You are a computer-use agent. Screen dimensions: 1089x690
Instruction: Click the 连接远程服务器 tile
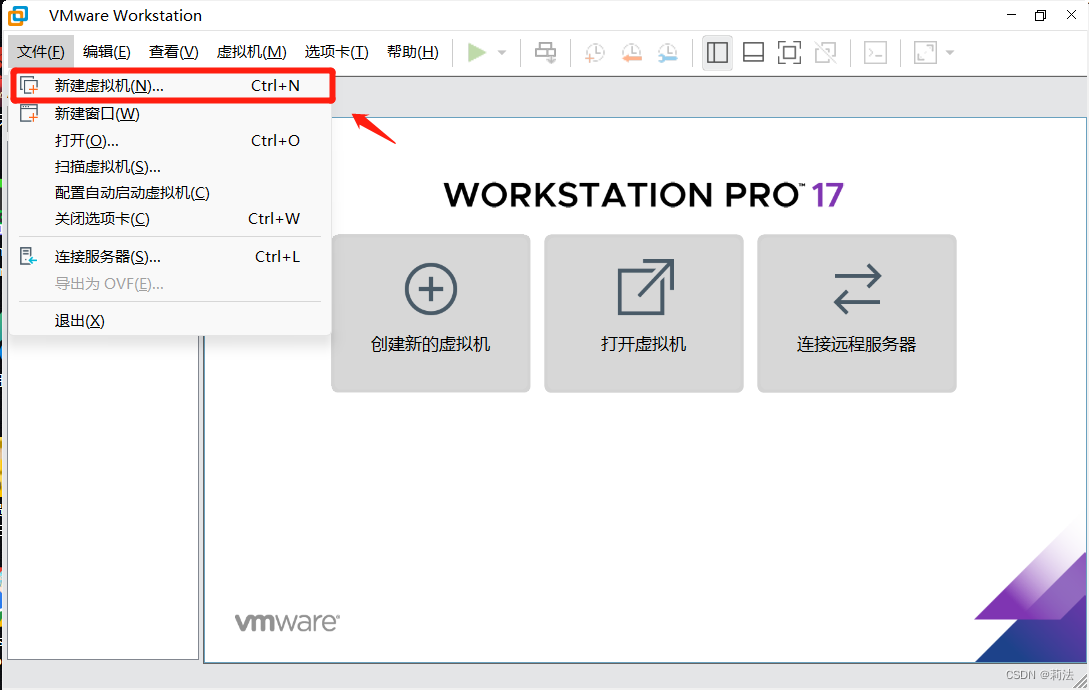pos(857,313)
